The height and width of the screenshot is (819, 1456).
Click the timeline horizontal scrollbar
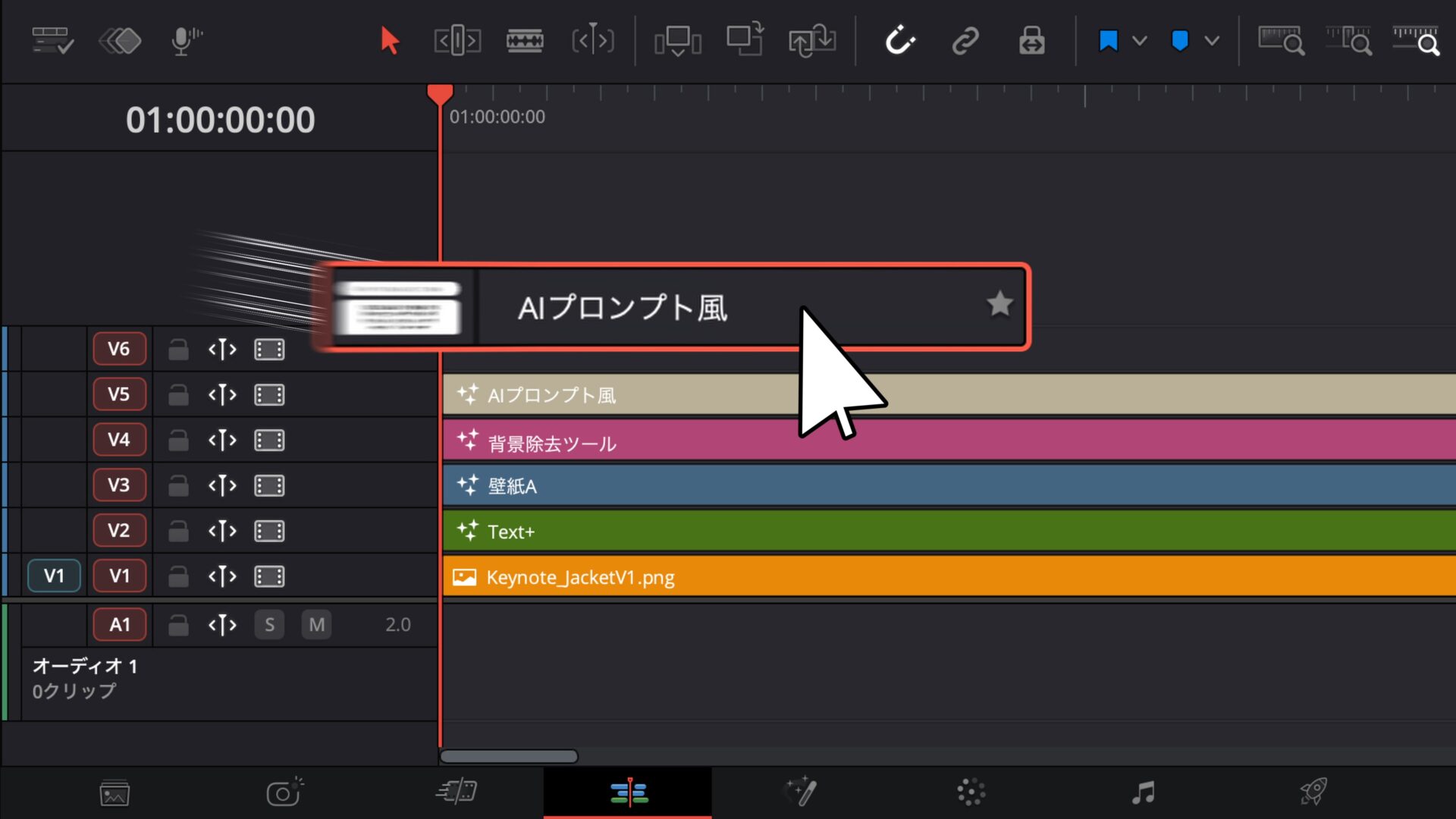click(x=509, y=756)
